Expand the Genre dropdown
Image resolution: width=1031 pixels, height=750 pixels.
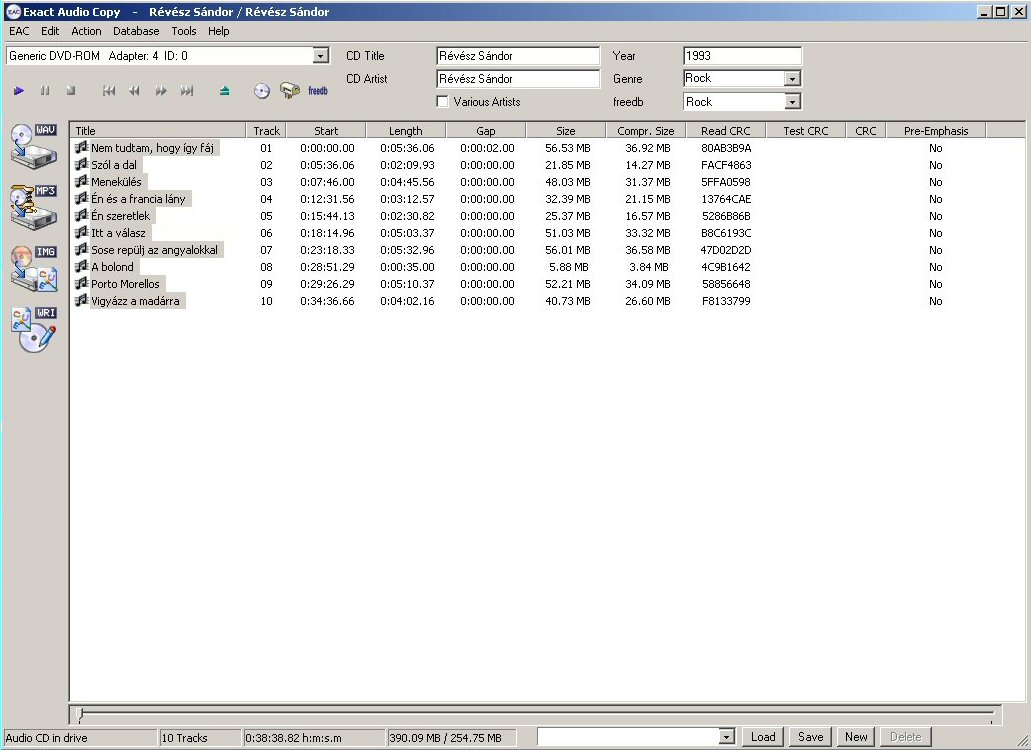pyautogui.click(x=792, y=79)
